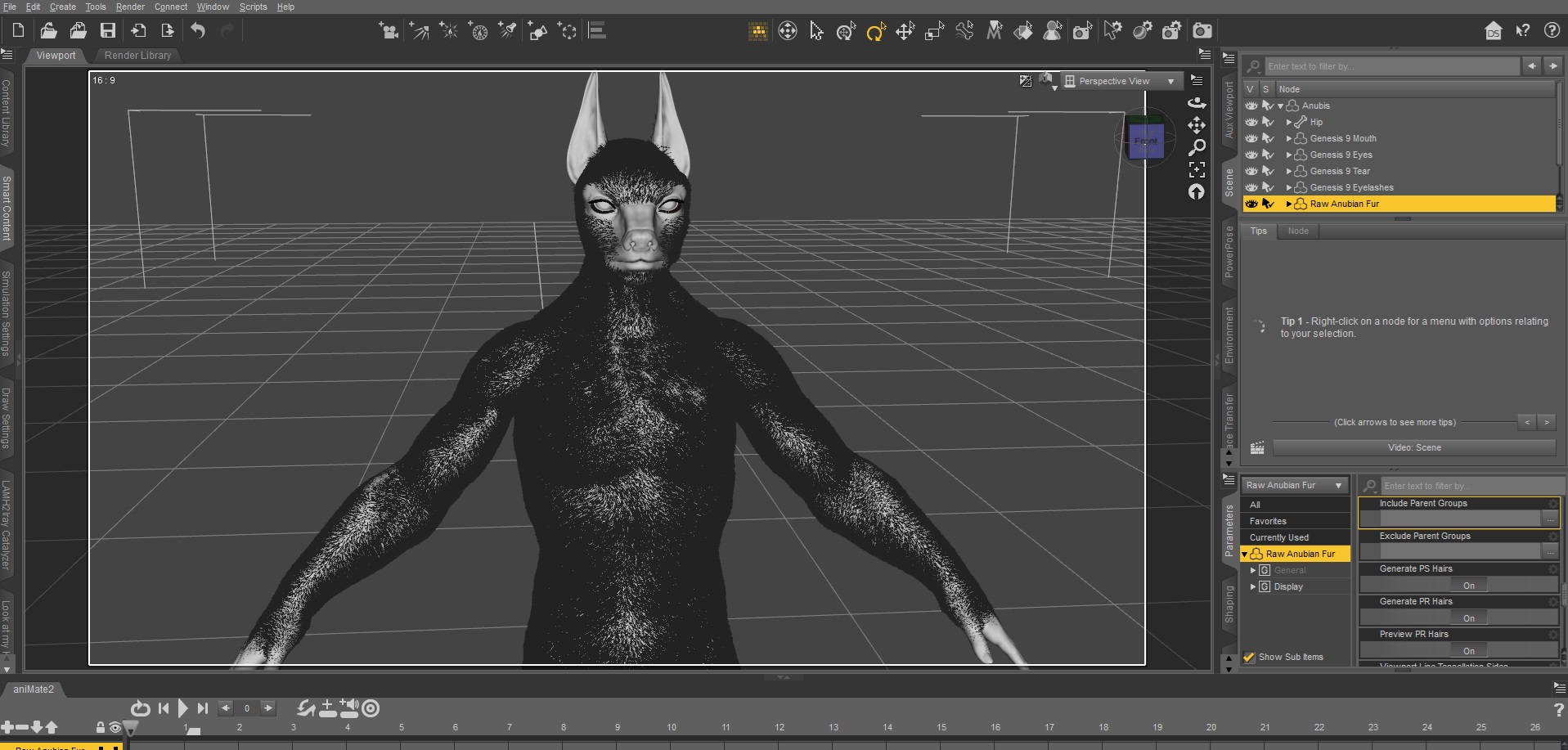Open the Daz home DS icon
Image resolution: width=1568 pixels, height=750 pixels.
point(1494,31)
